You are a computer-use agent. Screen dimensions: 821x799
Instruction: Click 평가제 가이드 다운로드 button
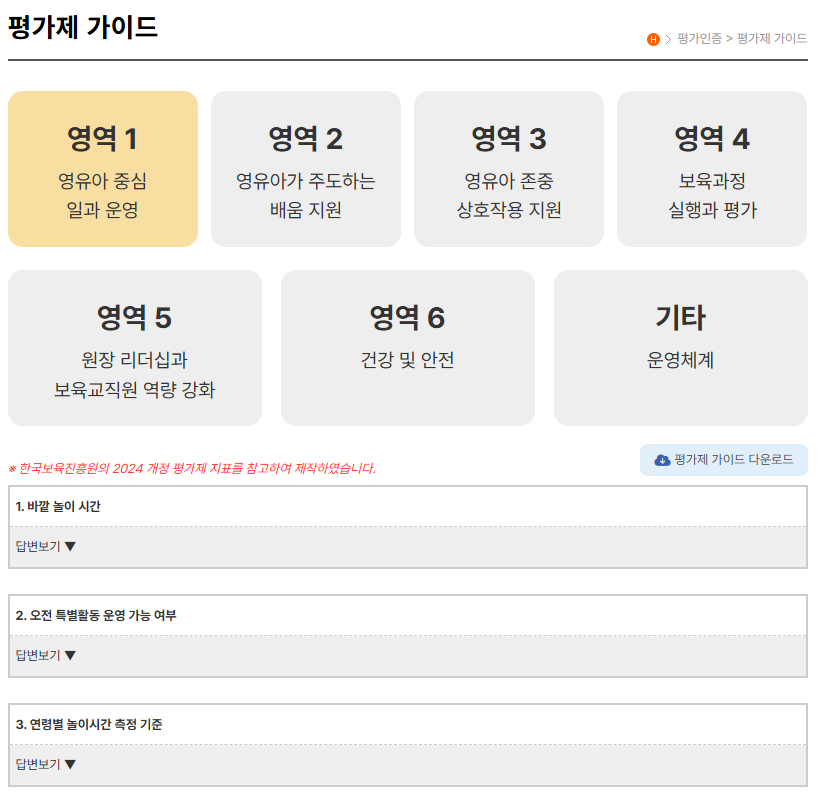(x=724, y=460)
